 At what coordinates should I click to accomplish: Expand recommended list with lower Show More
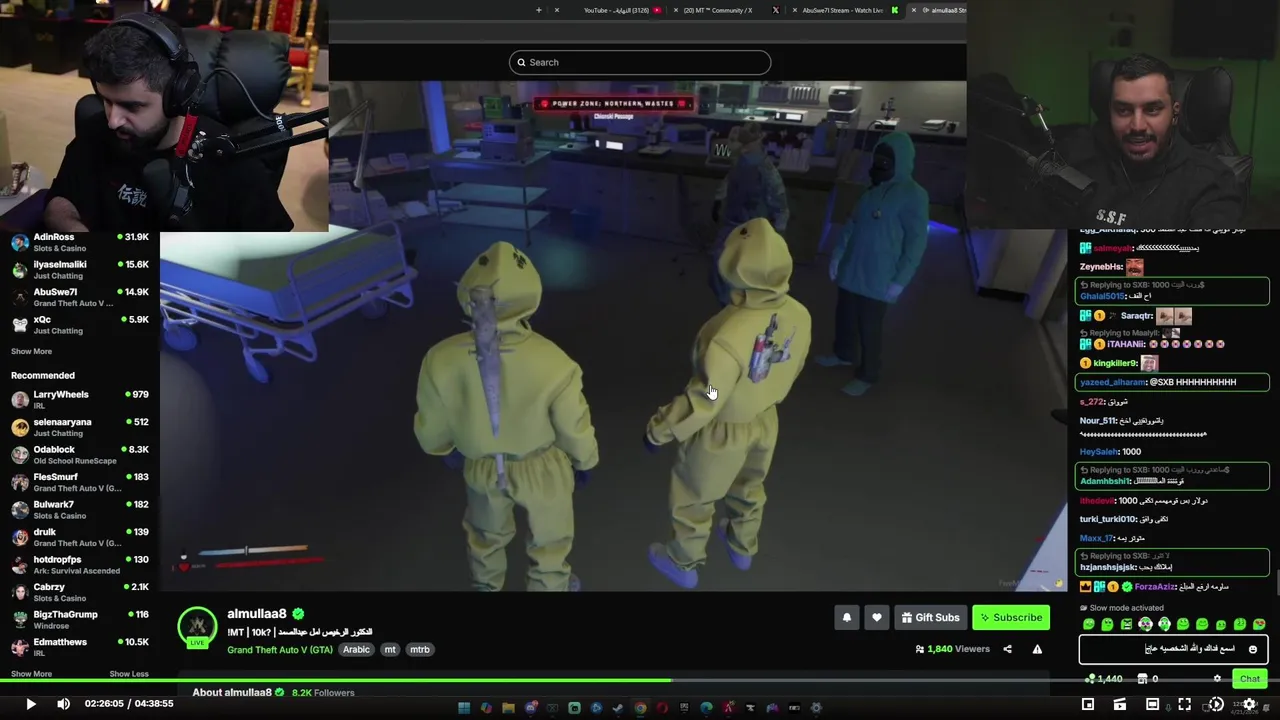point(31,674)
